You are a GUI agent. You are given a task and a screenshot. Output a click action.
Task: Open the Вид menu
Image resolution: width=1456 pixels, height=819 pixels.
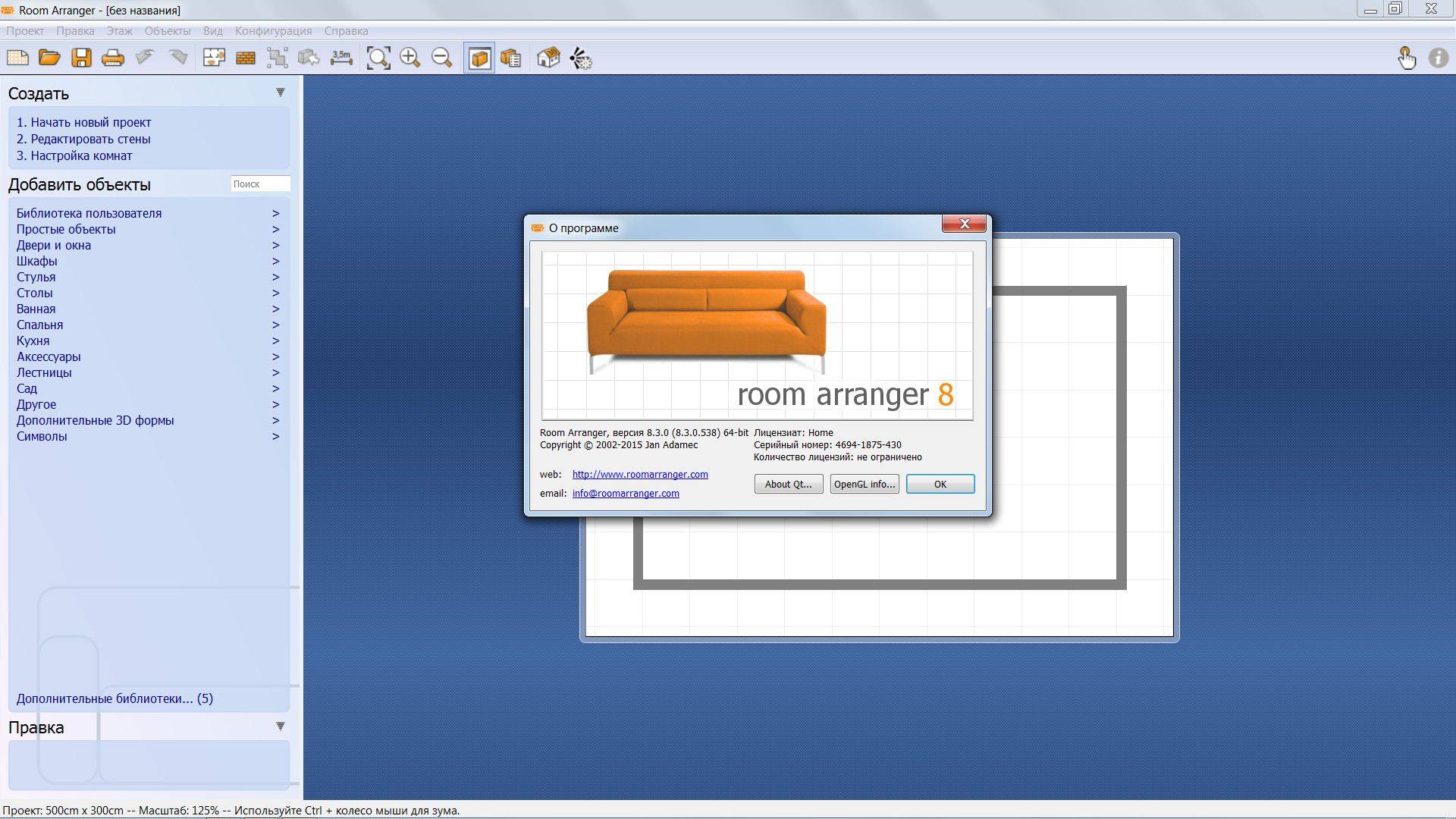coord(213,31)
